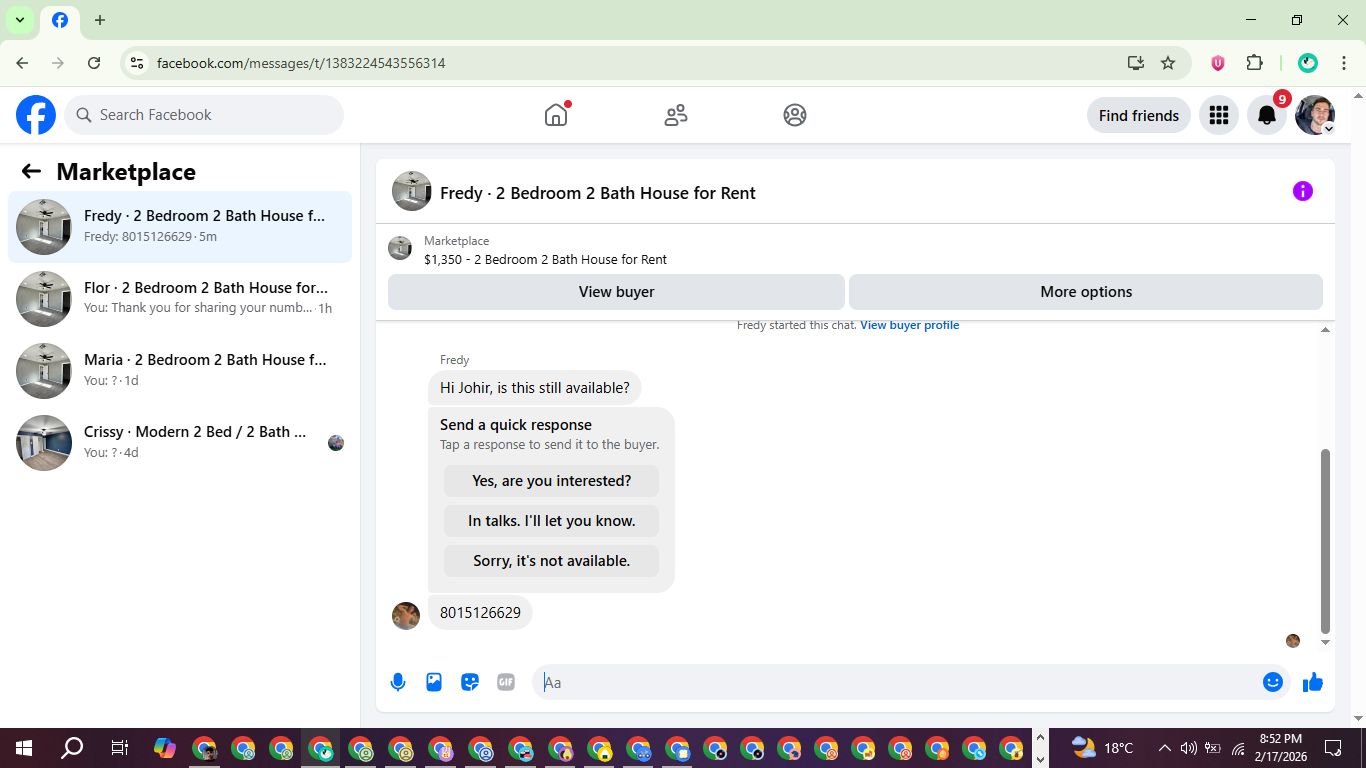Click the message 'Hi Johir, is this still available?'
Image resolution: width=1366 pixels, height=768 pixels.
pyautogui.click(x=535, y=388)
